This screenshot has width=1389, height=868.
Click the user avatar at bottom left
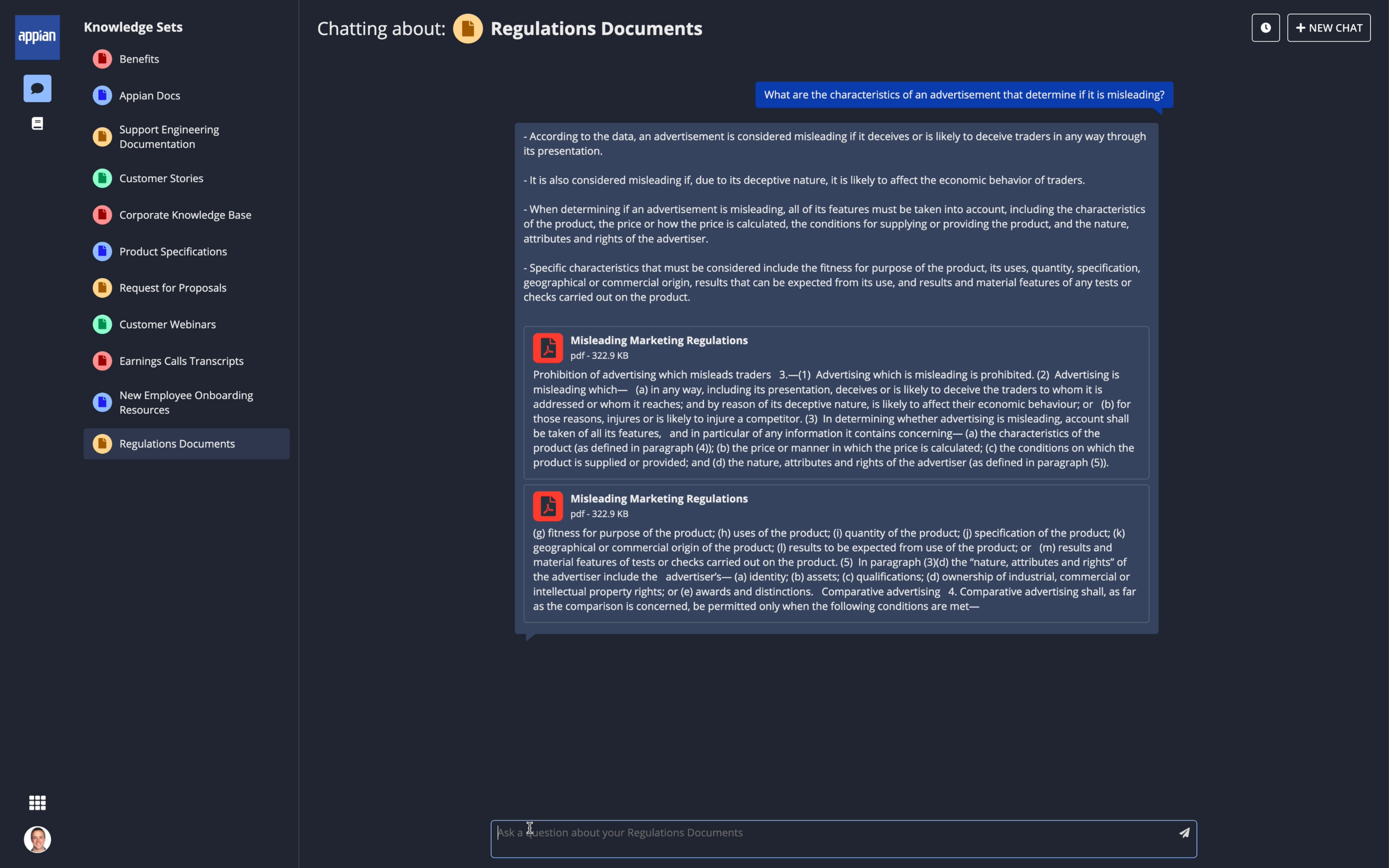[x=37, y=838]
